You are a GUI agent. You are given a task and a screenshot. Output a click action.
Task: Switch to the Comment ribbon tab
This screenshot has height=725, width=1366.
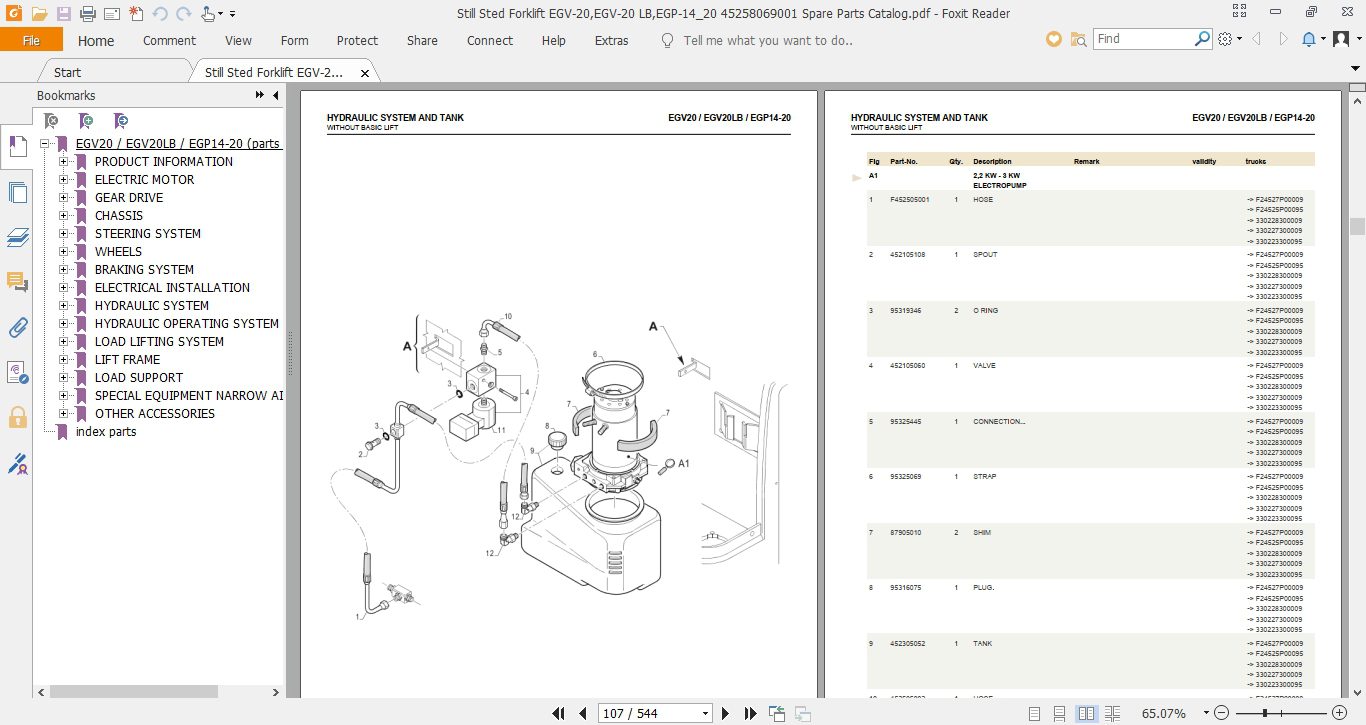tap(169, 41)
